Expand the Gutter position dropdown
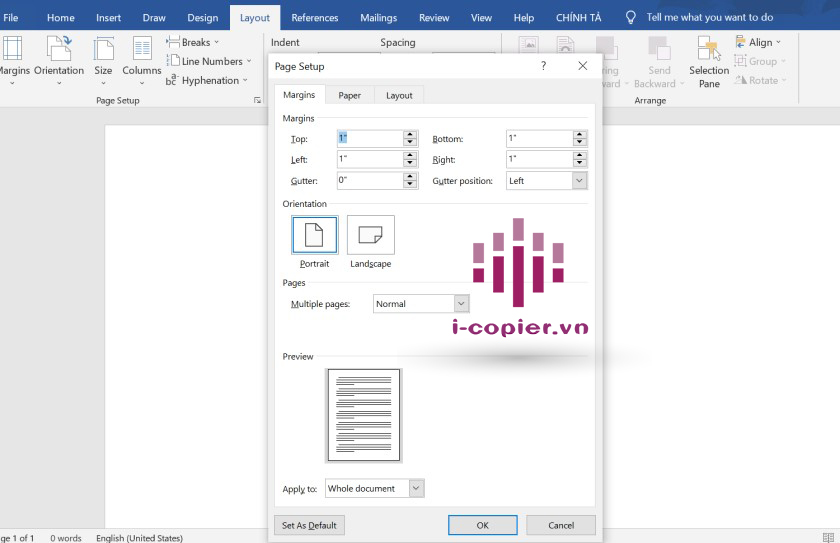Viewport: 840px width, 543px height. [579, 181]
